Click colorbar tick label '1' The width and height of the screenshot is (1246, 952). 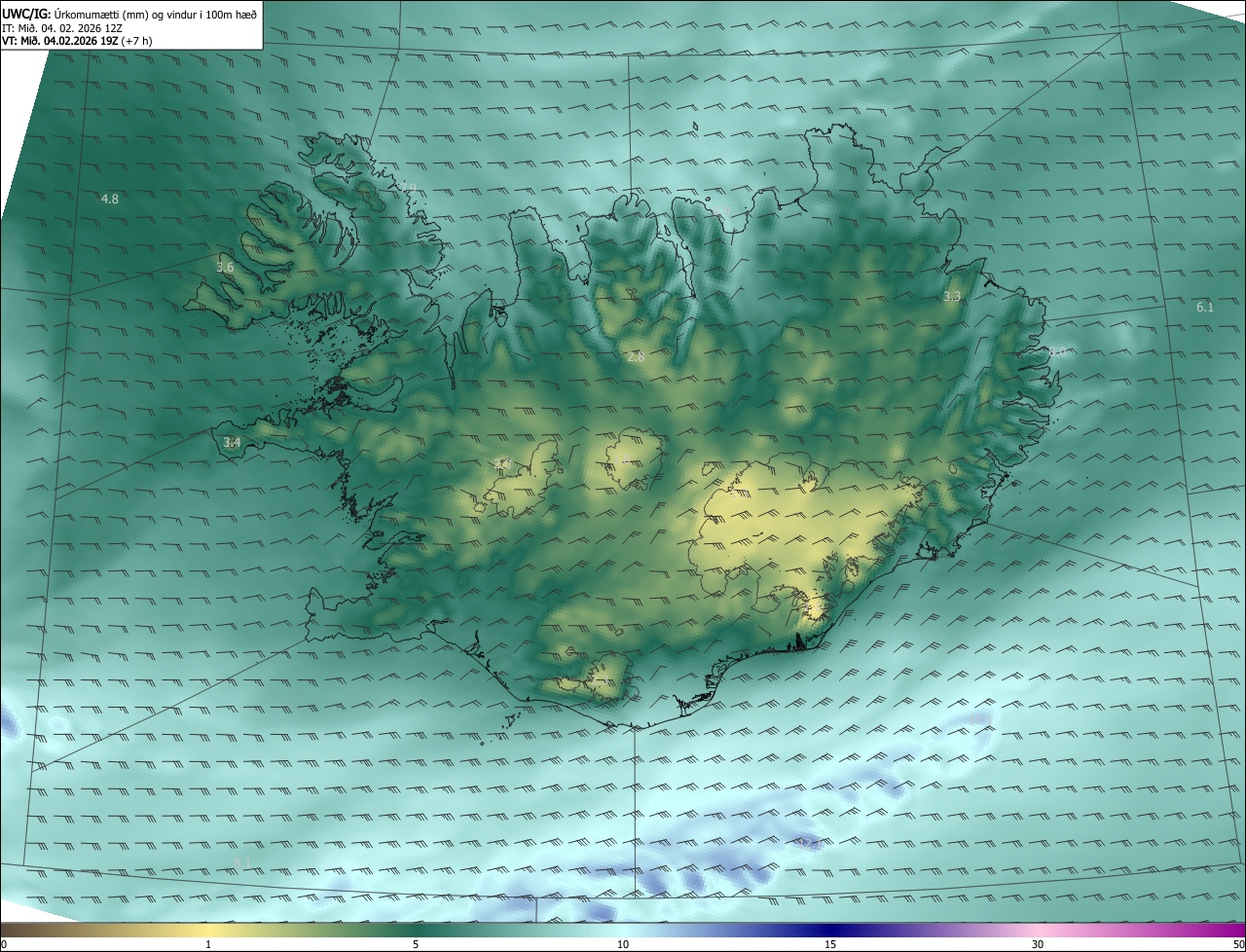pyautogui.click(x=208, y=944)
